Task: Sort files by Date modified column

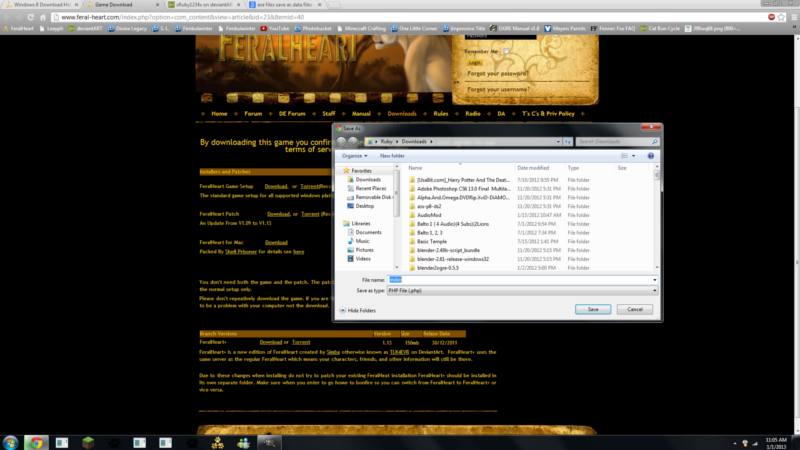Action: point(533,168)
